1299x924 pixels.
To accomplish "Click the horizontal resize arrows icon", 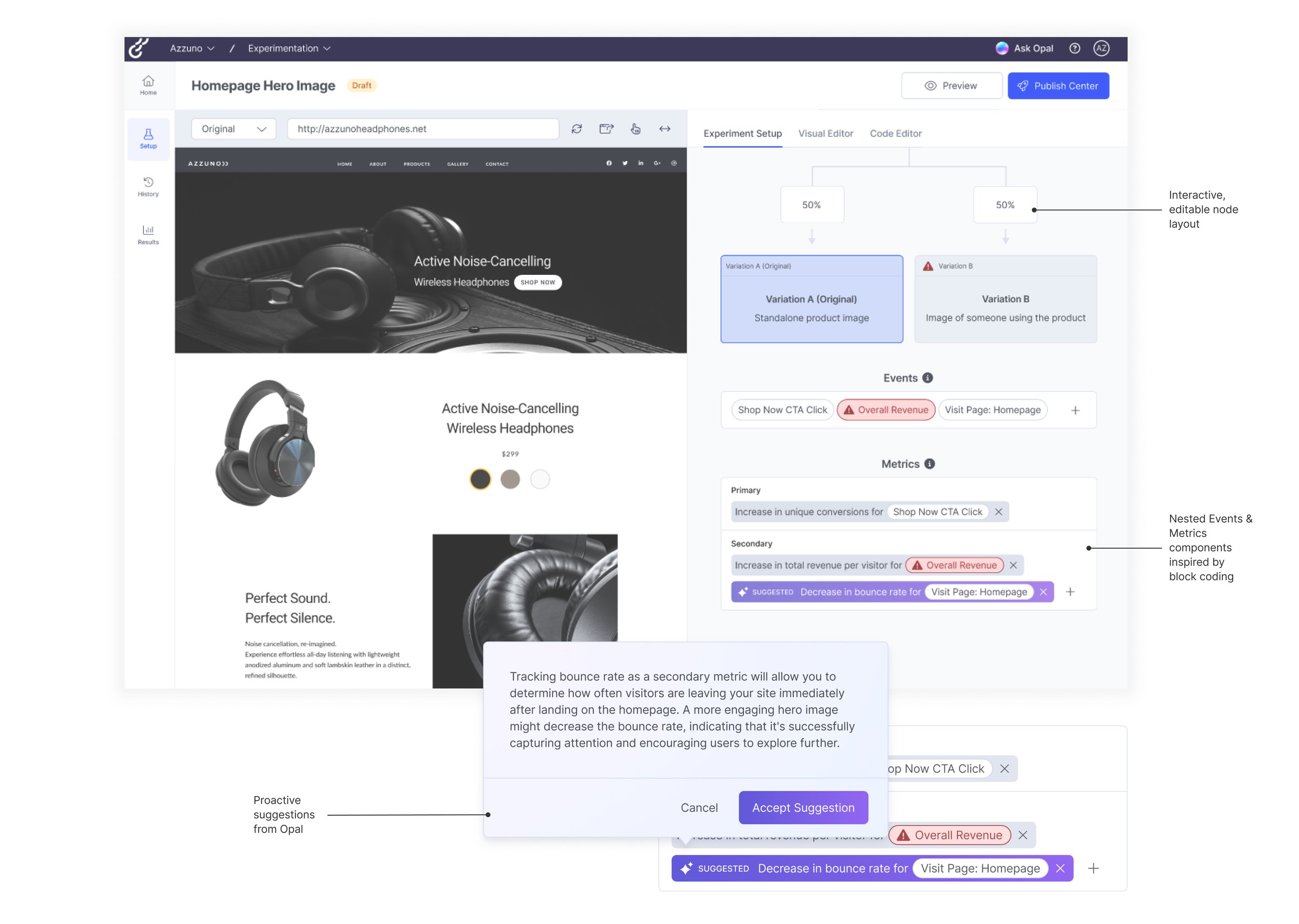I will tap(664, 129).
